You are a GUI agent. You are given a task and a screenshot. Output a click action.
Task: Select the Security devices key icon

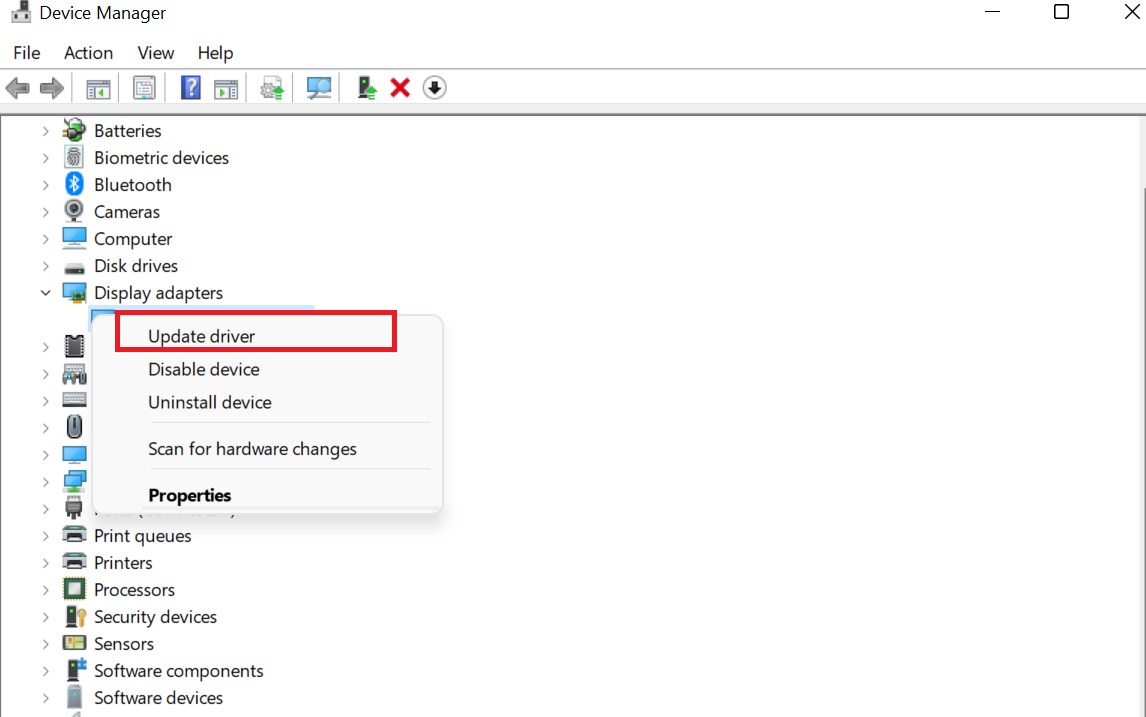tap(75, 617)
